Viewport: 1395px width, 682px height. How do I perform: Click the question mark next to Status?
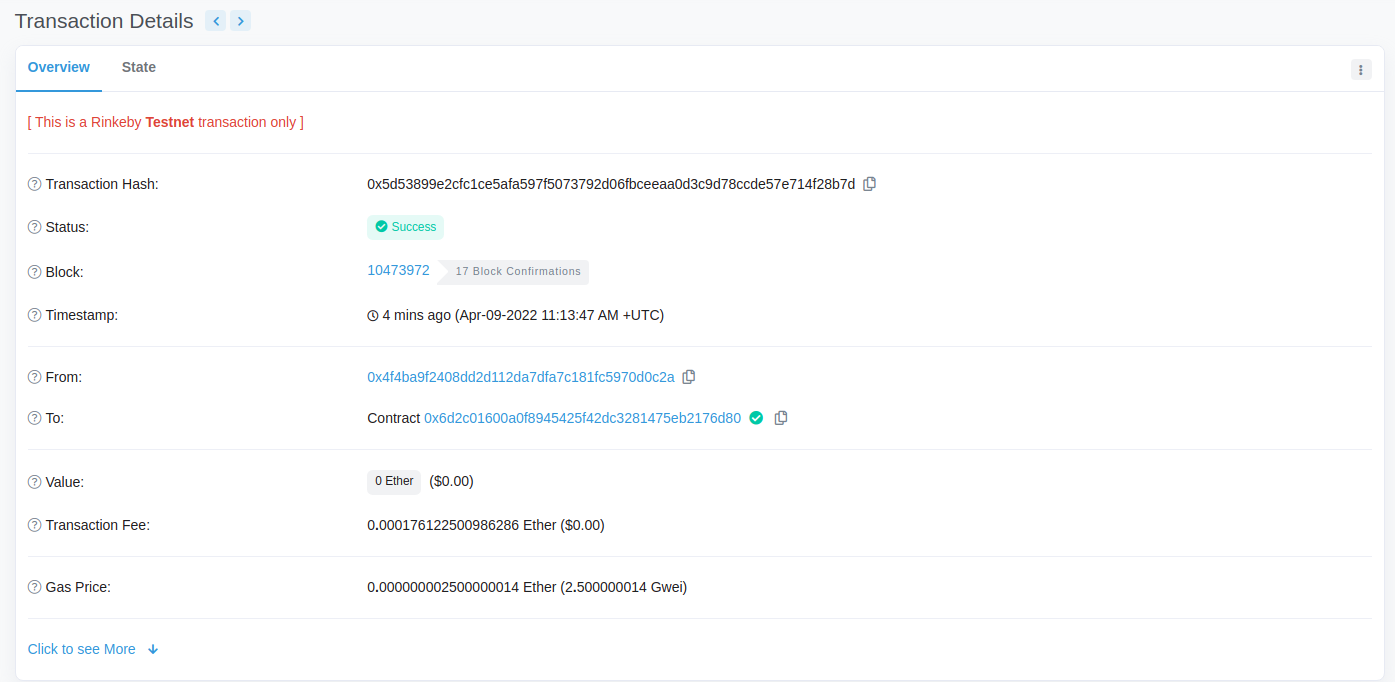[33, 227]
